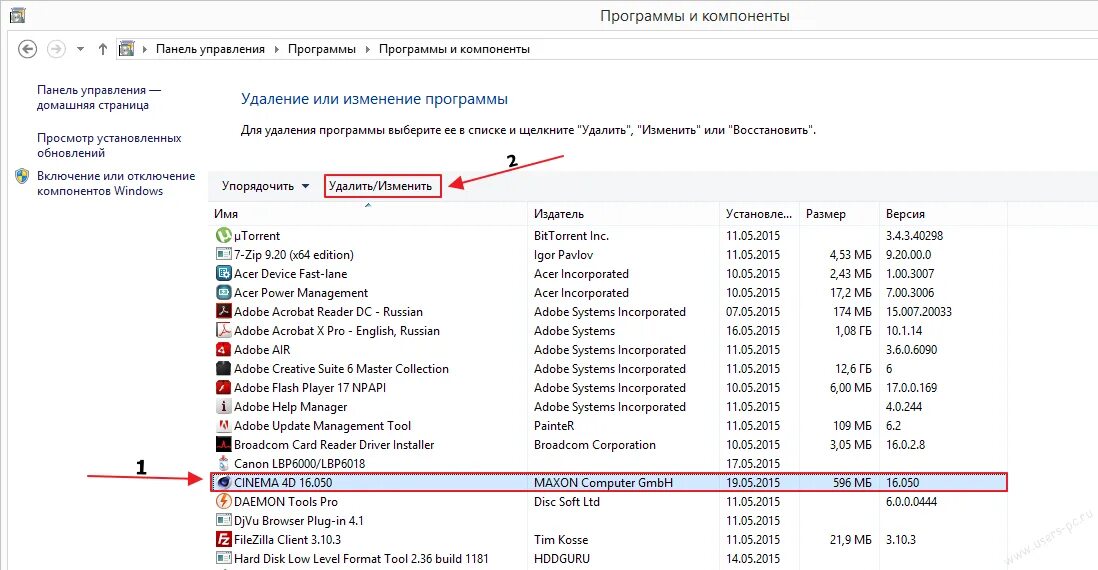Select Canon LBP6000/LBP6018 printer icon
The width and height of the screenshot is (1098, 570).
click(223, 463)
